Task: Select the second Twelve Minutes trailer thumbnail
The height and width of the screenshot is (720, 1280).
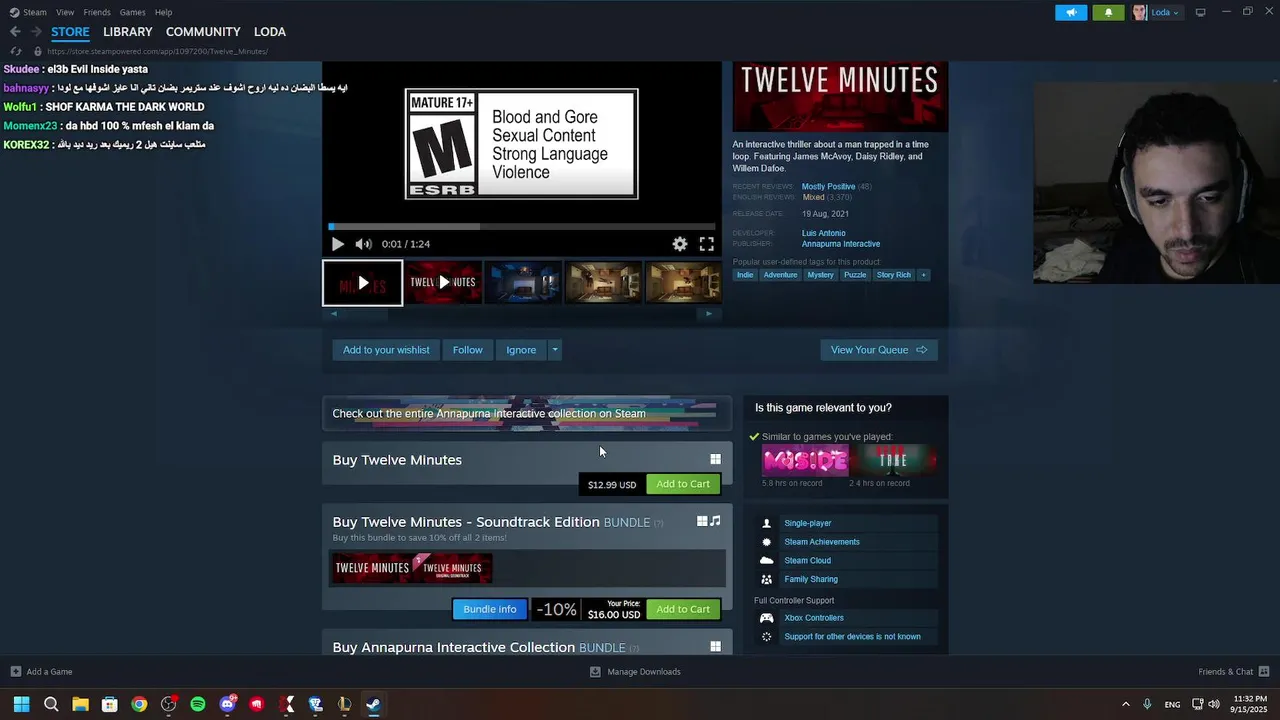Action: click(443, 283)
